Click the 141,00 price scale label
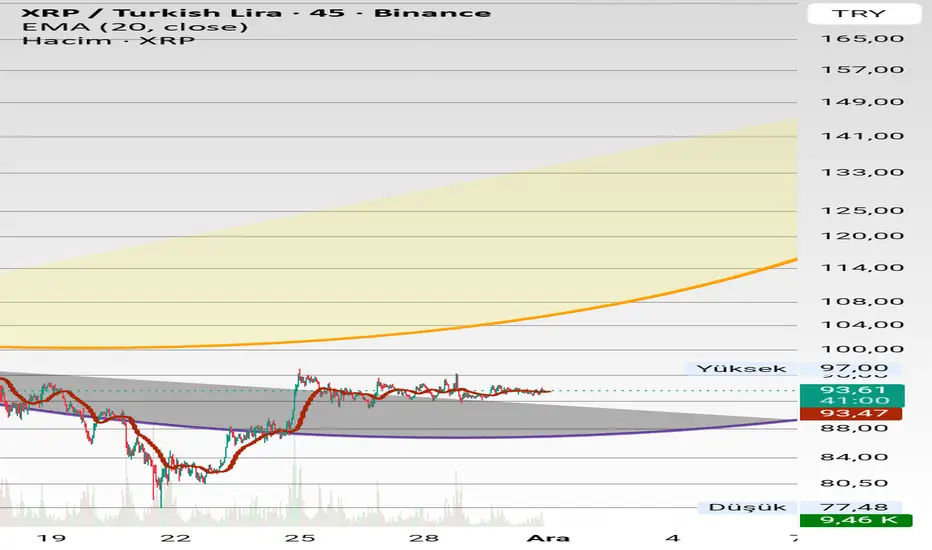Image resolution: width=932 pixels, height=550 pixels. [x=862, y=136]
